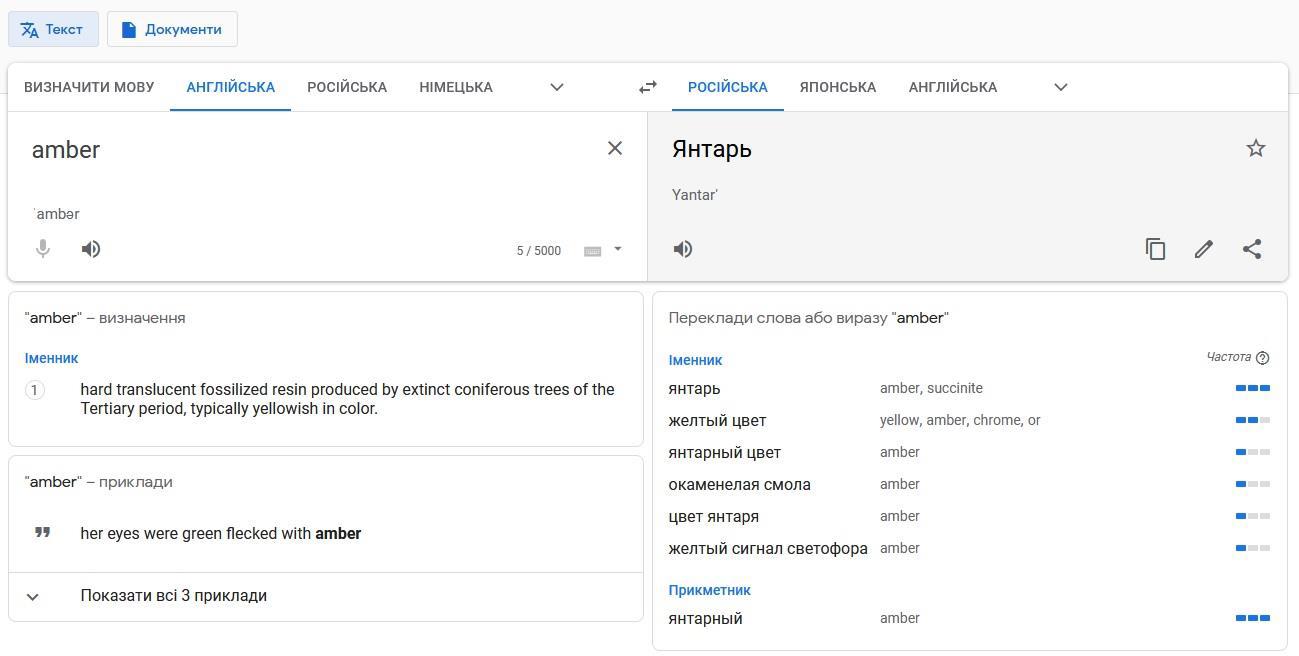Screen dimensions: 1299x656
Task: Open keyboard input method dropdown arrow
Action: coord(618,249)
